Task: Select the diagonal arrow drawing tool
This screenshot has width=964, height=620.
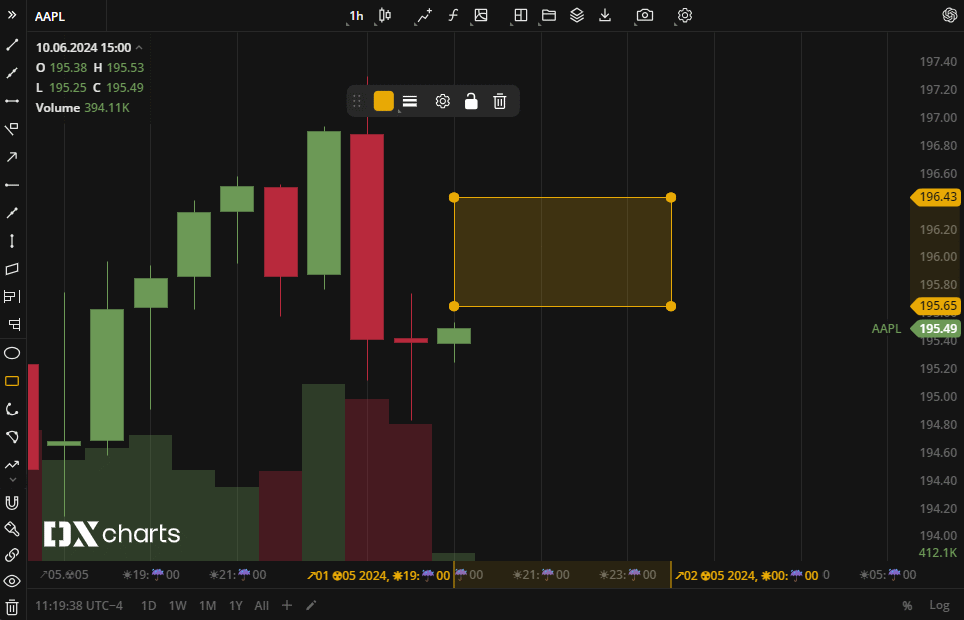Action: [12, 157]
